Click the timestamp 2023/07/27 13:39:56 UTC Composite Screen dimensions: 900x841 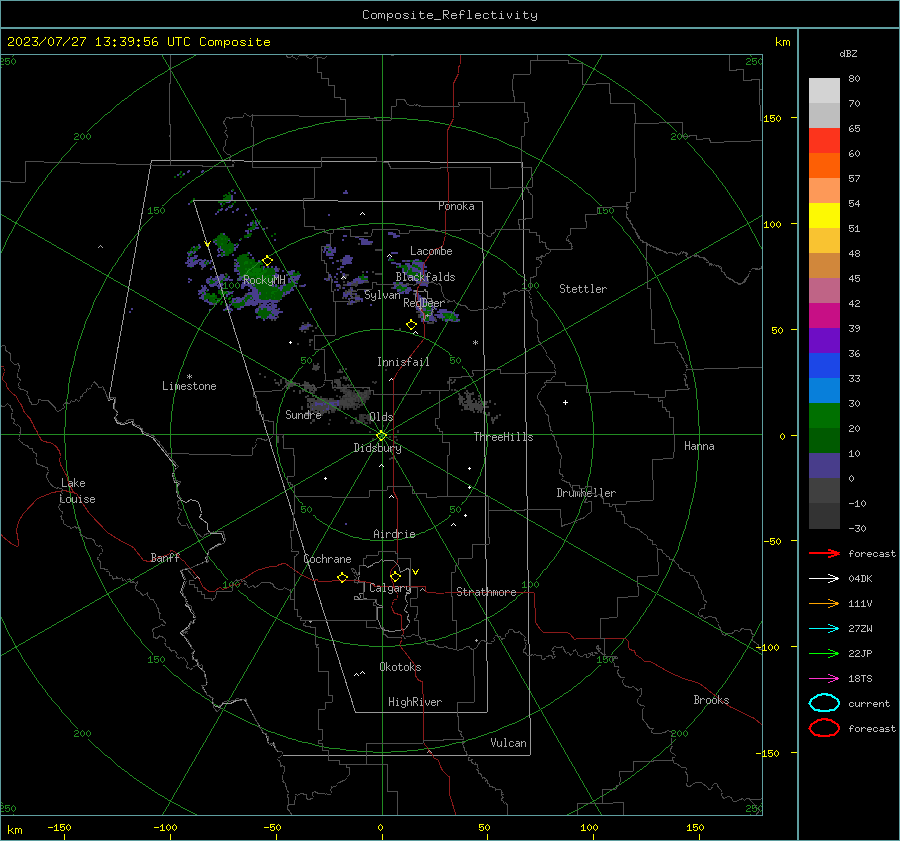[x=138, y=42]
